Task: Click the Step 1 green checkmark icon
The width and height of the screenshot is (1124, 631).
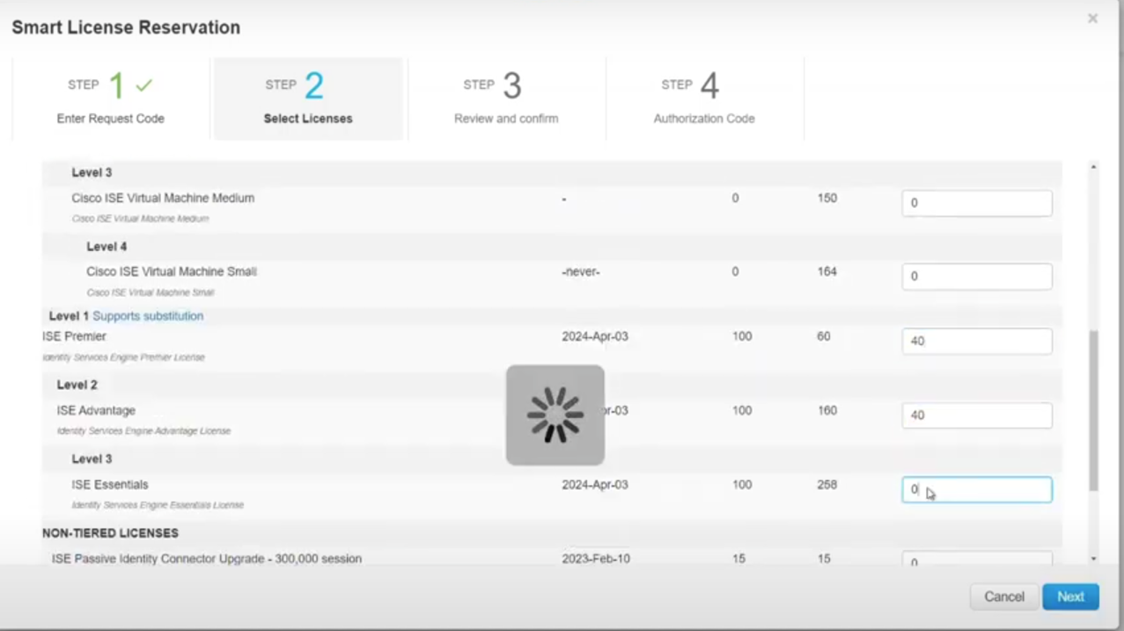Action: (x=144, y=85)
